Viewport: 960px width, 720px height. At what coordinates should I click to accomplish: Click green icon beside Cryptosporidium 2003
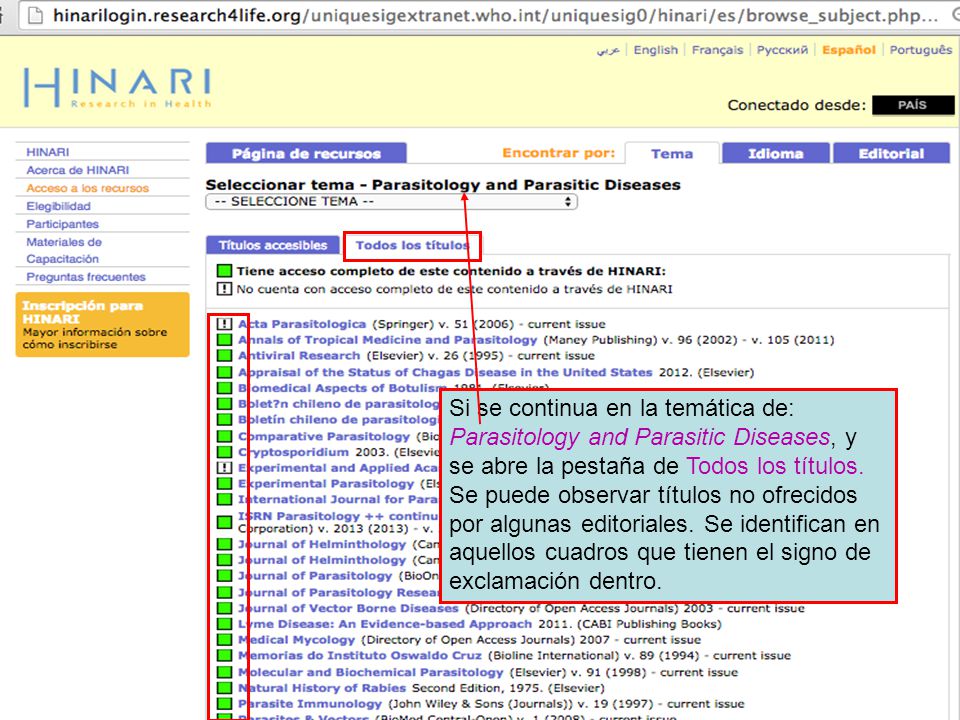coord(225,452)
